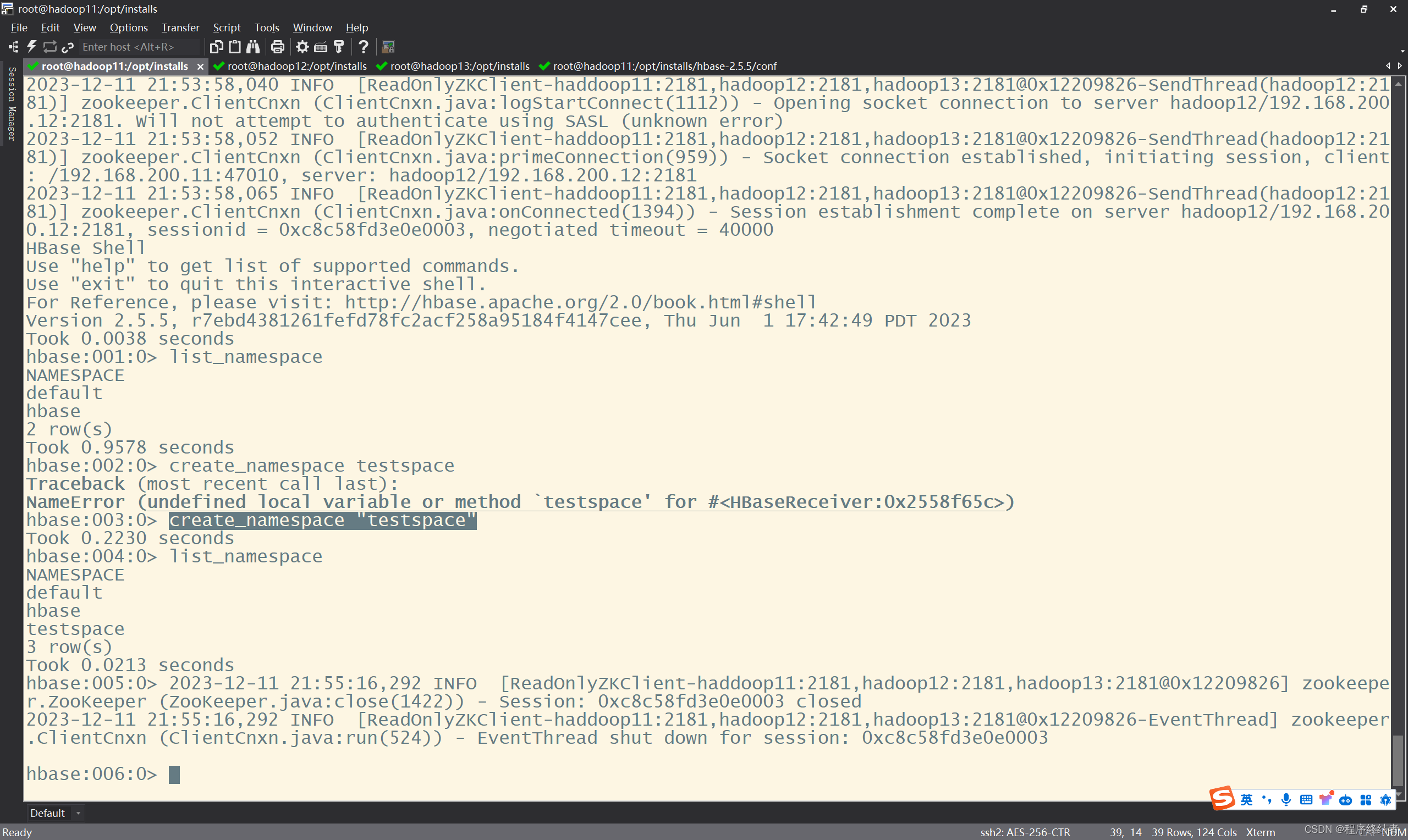1408x840 pixels.
Task: Click the Sogou game controller icon
Action: tap(1346, 800)
